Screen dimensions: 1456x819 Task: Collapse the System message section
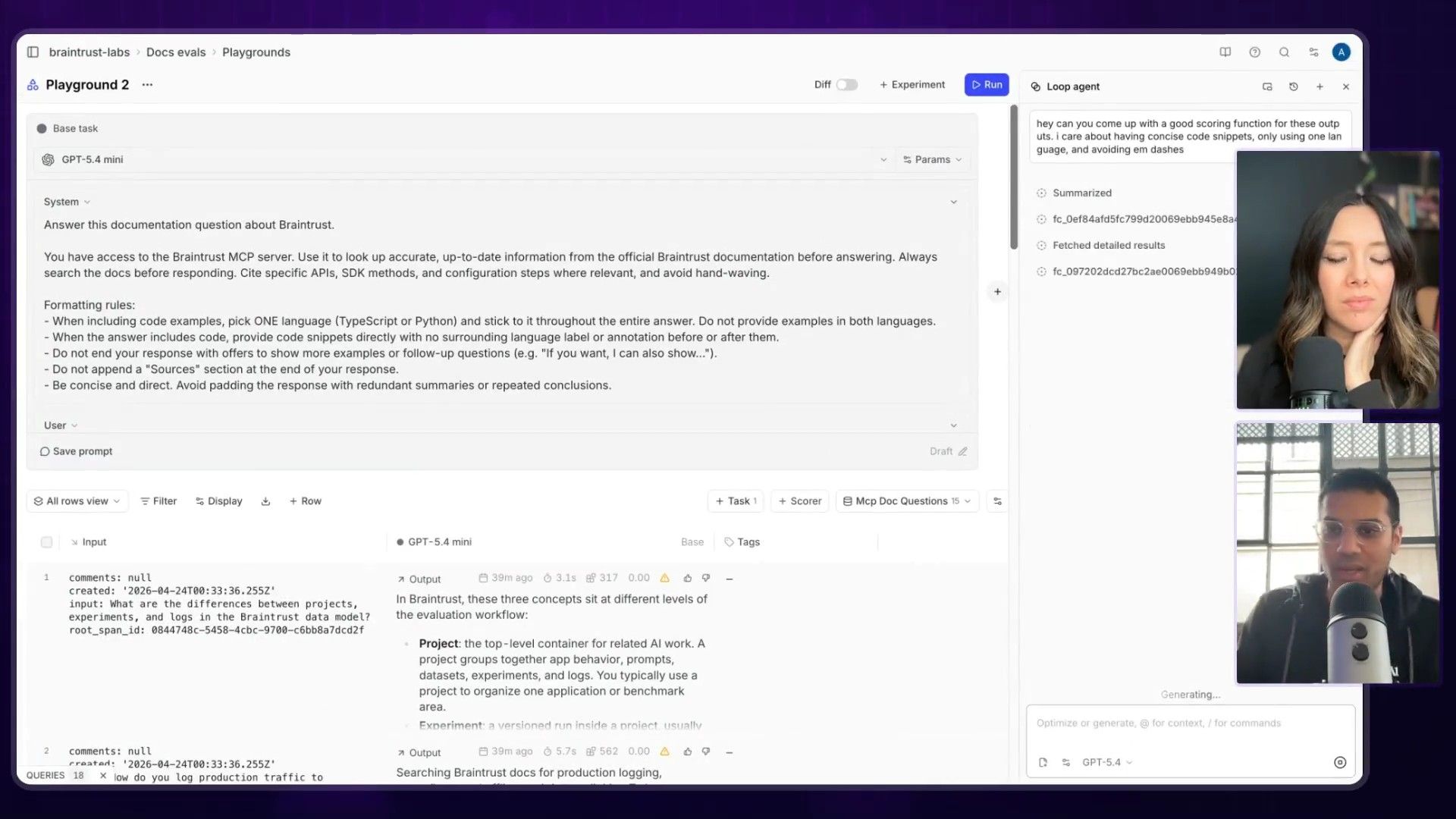coord(954,202)
